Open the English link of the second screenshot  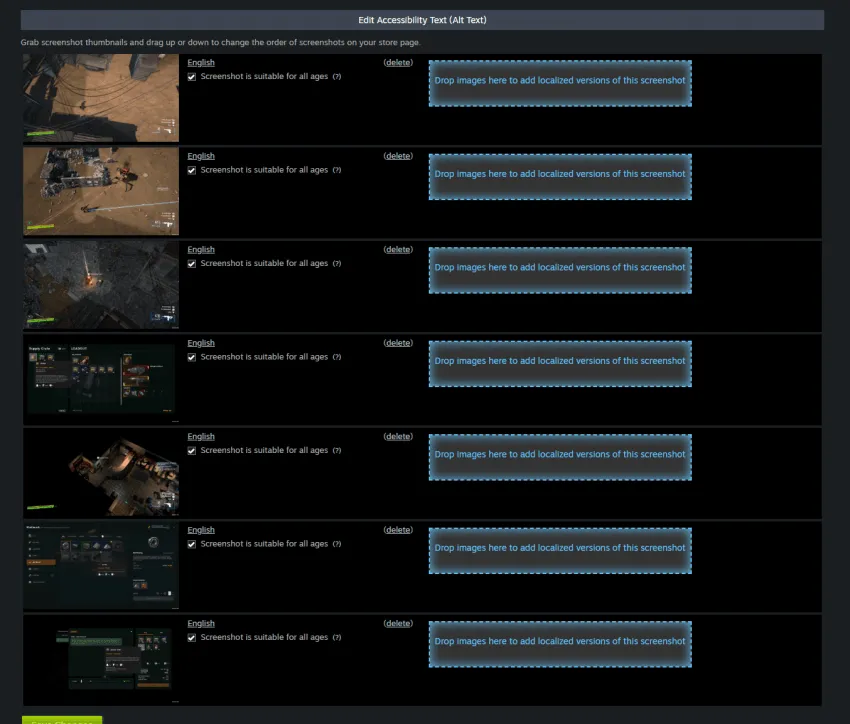click(201, 156)
